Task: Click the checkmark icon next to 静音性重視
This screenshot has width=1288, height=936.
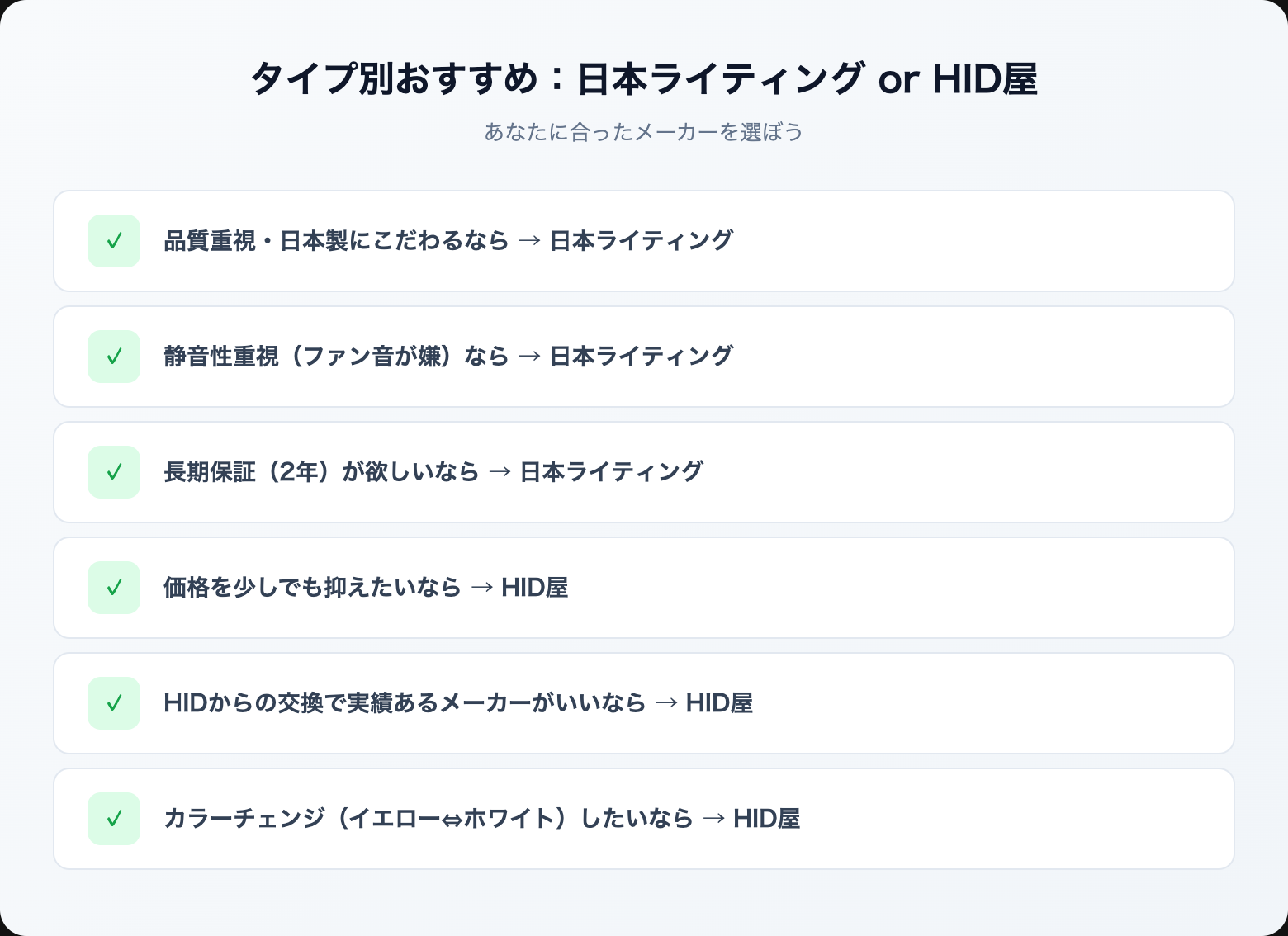Action: click(114, 357)
